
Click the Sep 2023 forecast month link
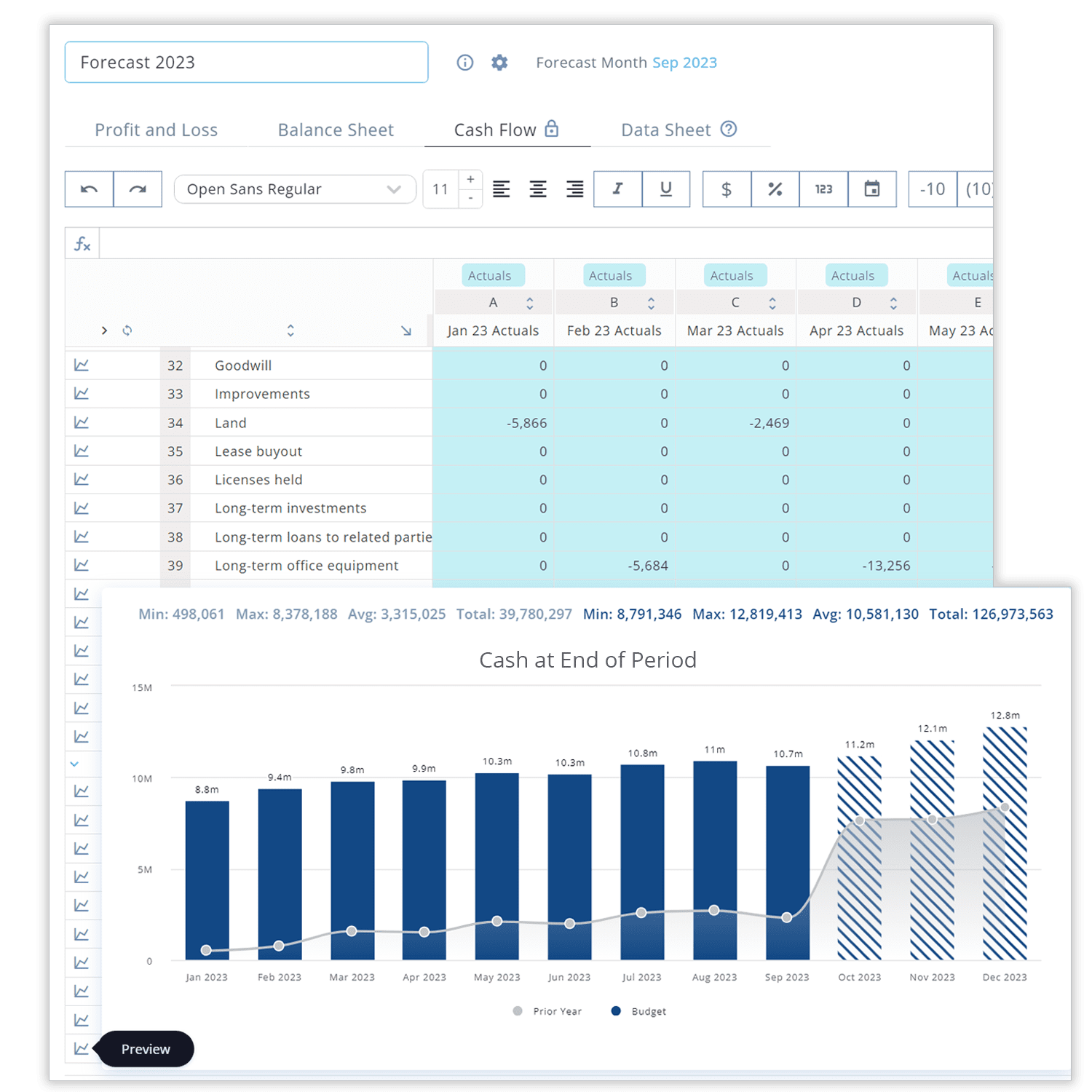(x=684, y=63)
